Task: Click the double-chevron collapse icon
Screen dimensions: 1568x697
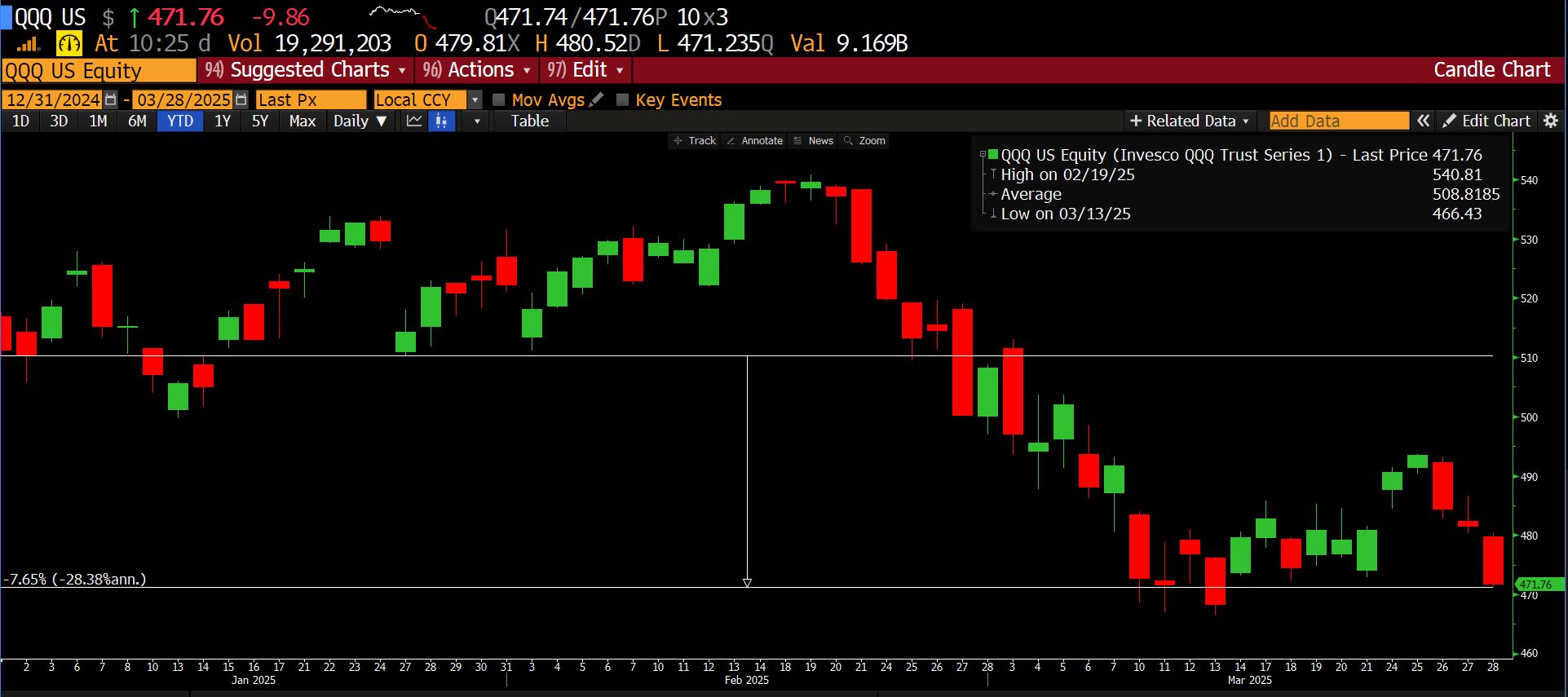Action: coord(1423,121)
